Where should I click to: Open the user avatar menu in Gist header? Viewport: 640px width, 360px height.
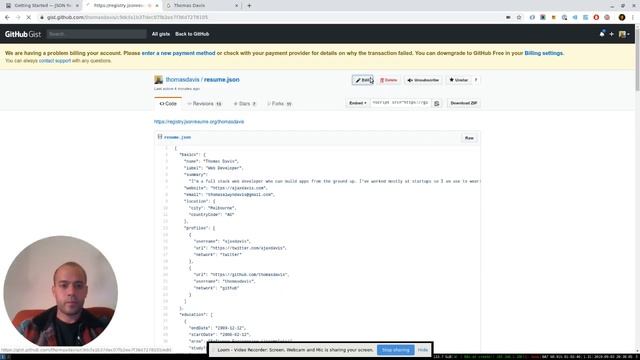coord(624,34)
